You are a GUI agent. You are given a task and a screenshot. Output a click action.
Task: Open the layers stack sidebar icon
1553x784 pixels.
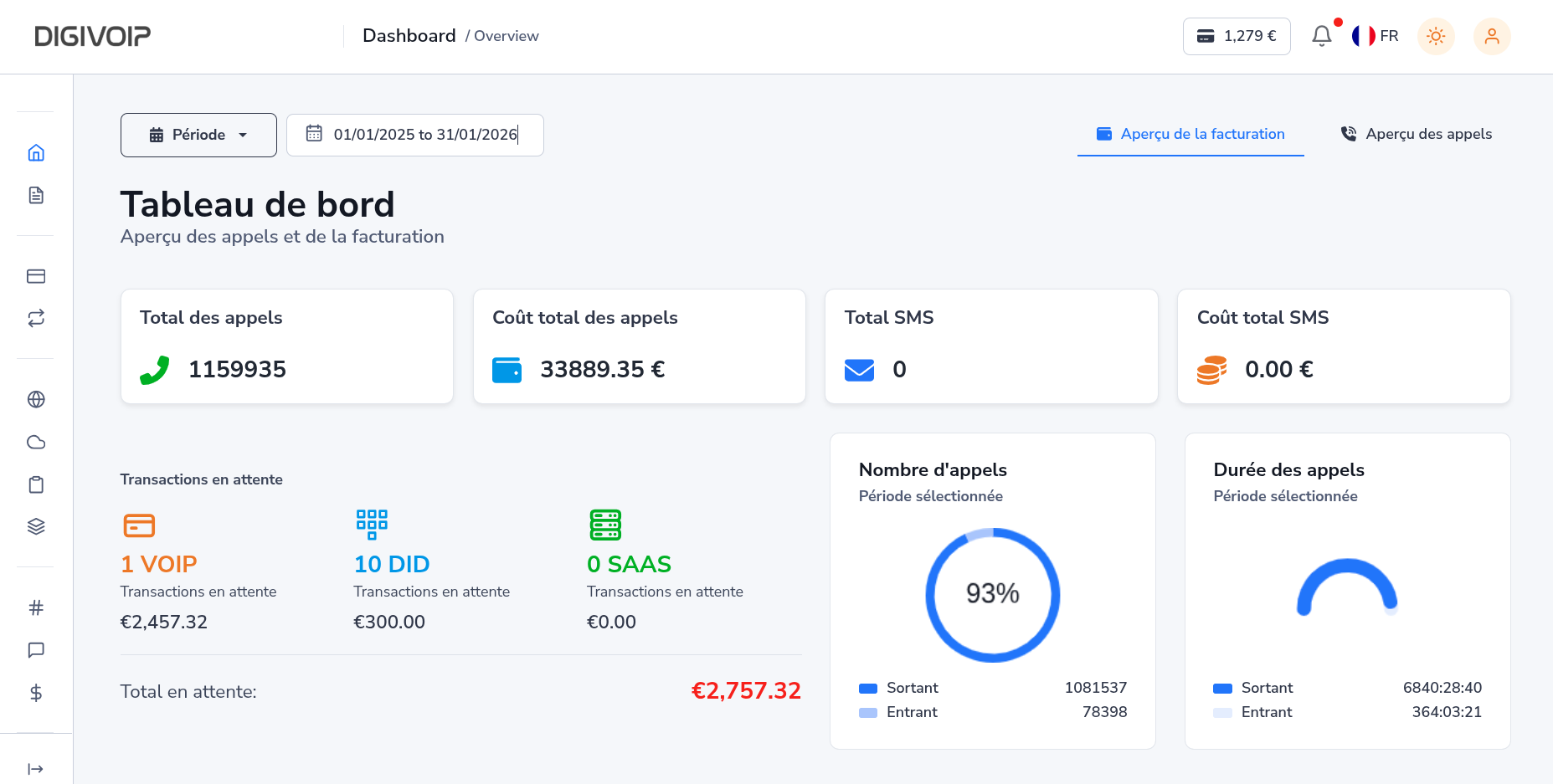click(x=36, y=526)
